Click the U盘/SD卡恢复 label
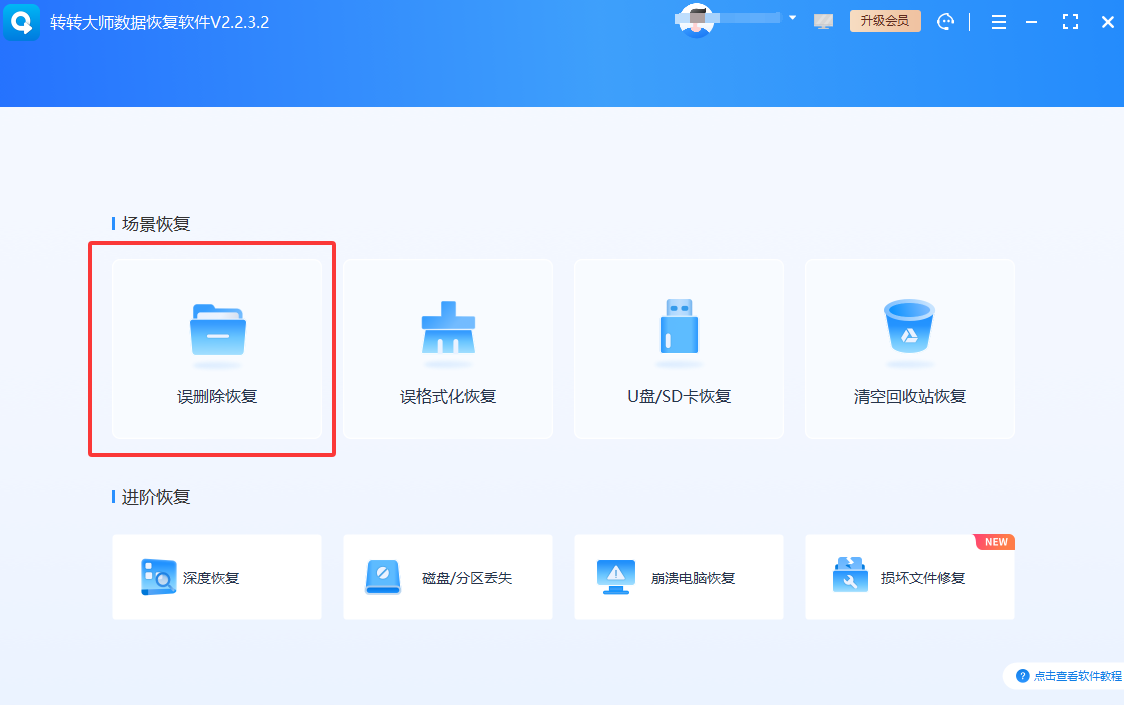This screenshot has height=705, width=1124. click(x=679, y=397)
